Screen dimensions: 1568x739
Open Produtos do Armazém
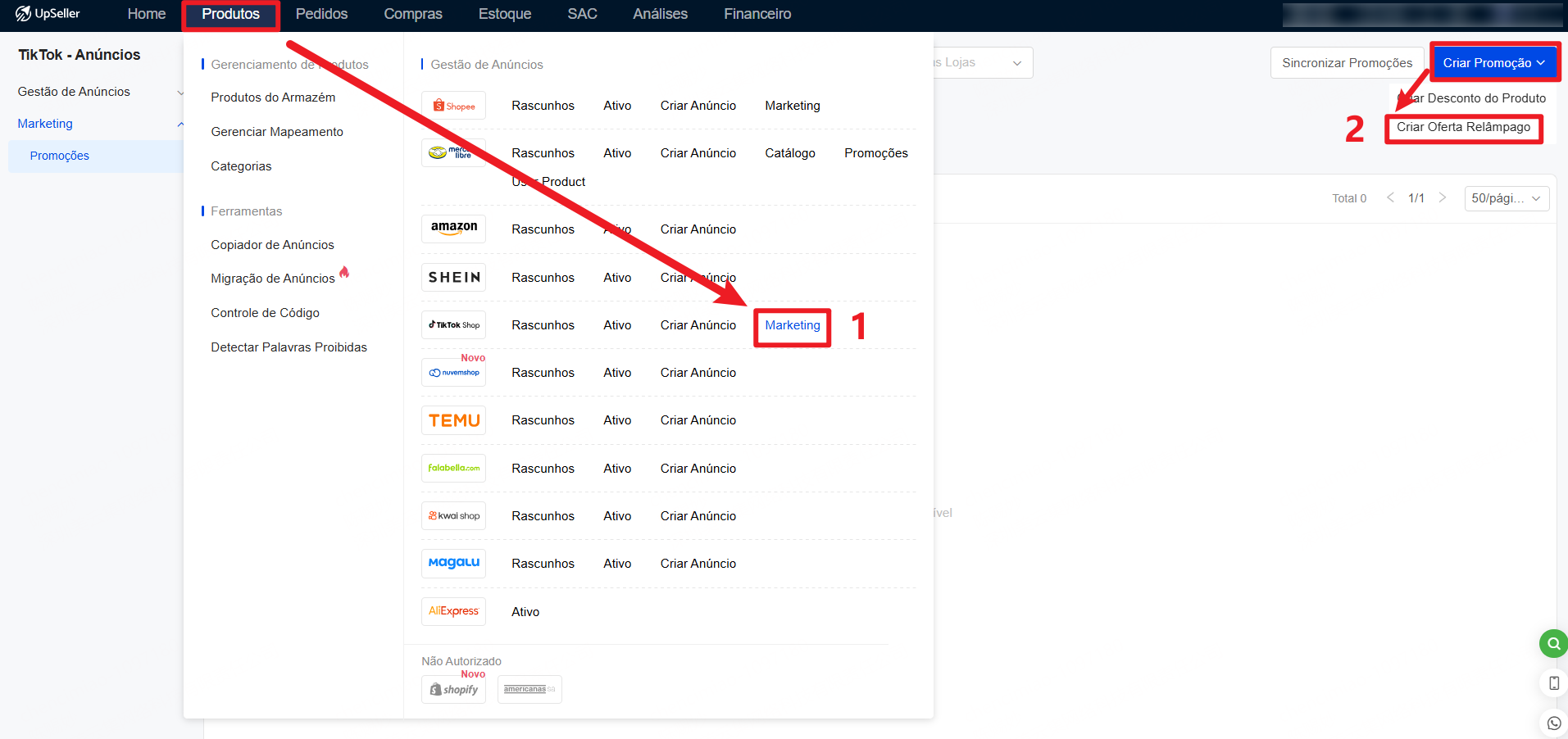(x=273, y=97)
